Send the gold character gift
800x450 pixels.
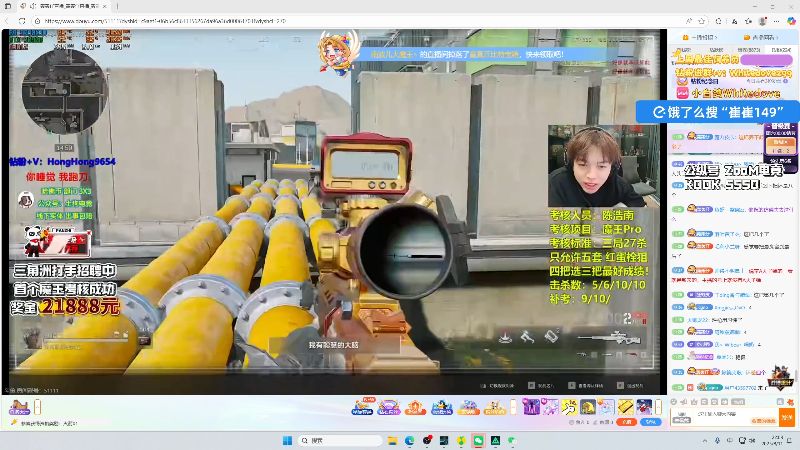588,407
